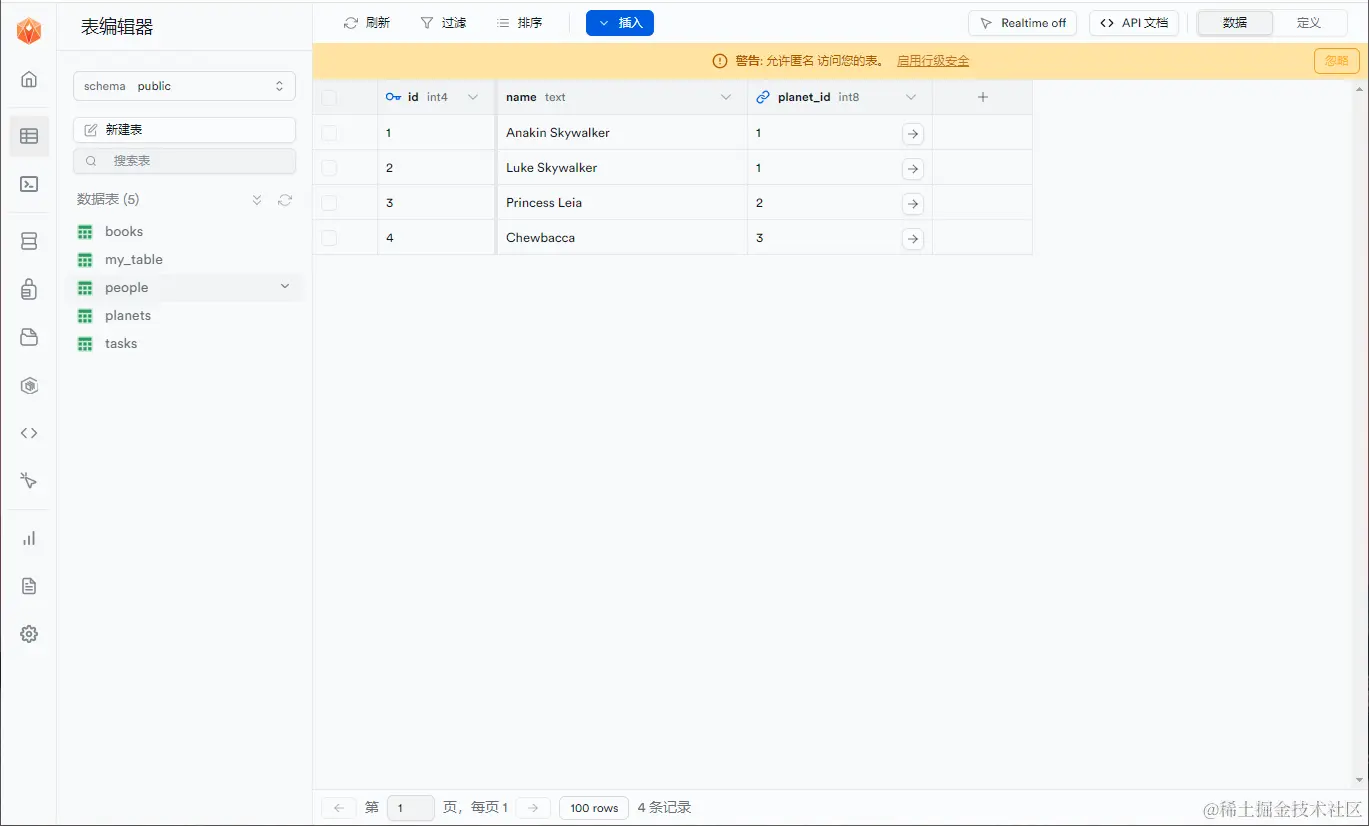Image resolution: width=1369 pixels, height=826 pixels.
Task: Click the my_table table icon
Action: (x=85, y=260)
